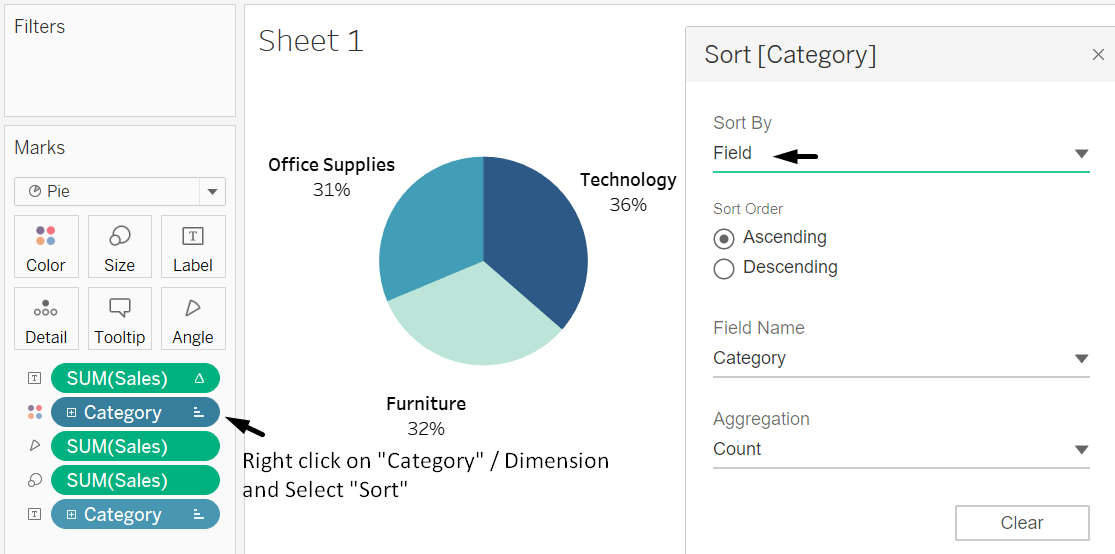
Task: Open the Pie mark type dropdown
Action: [212, 191]
